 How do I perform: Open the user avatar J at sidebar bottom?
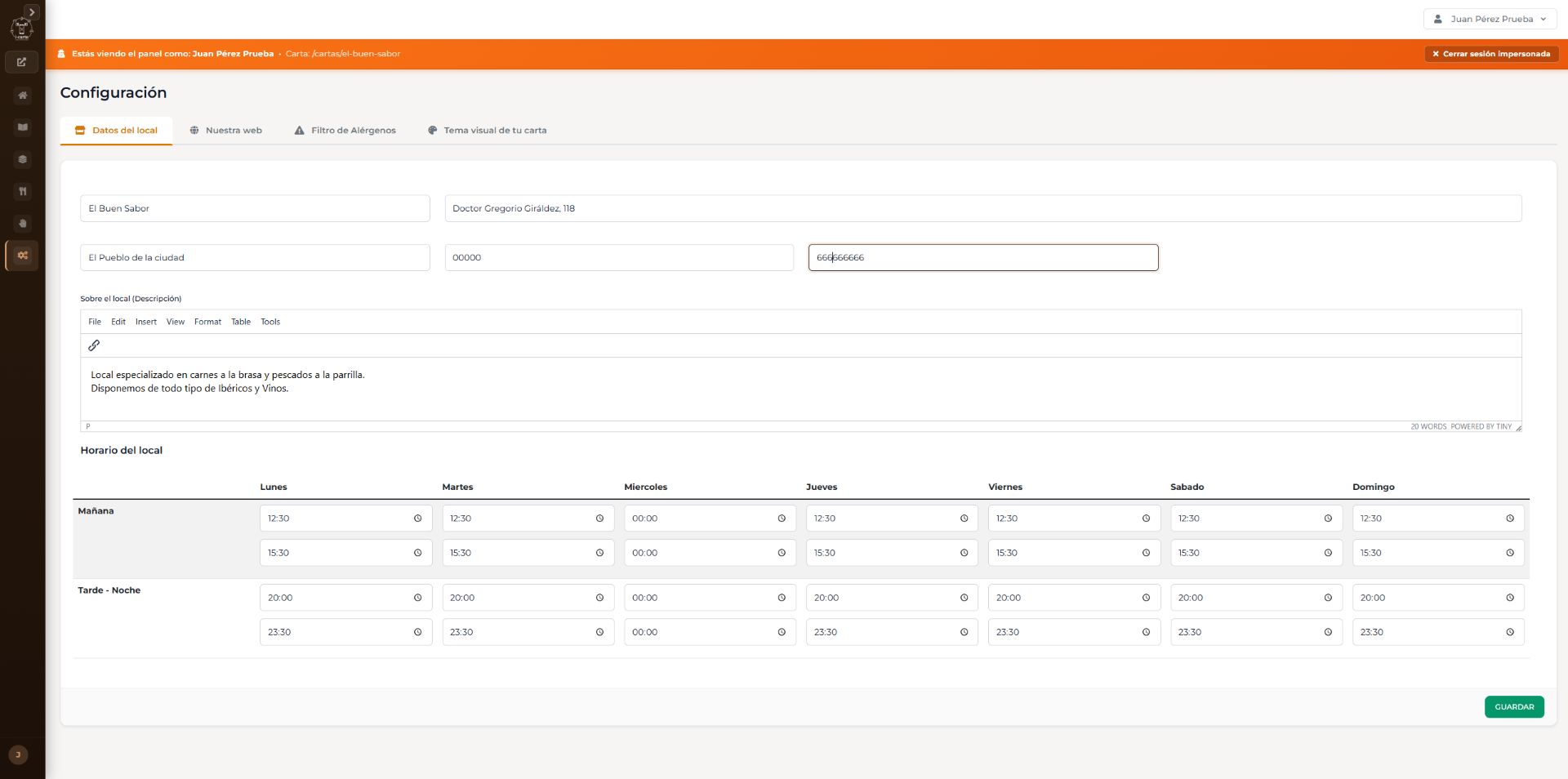pos(18,755)
